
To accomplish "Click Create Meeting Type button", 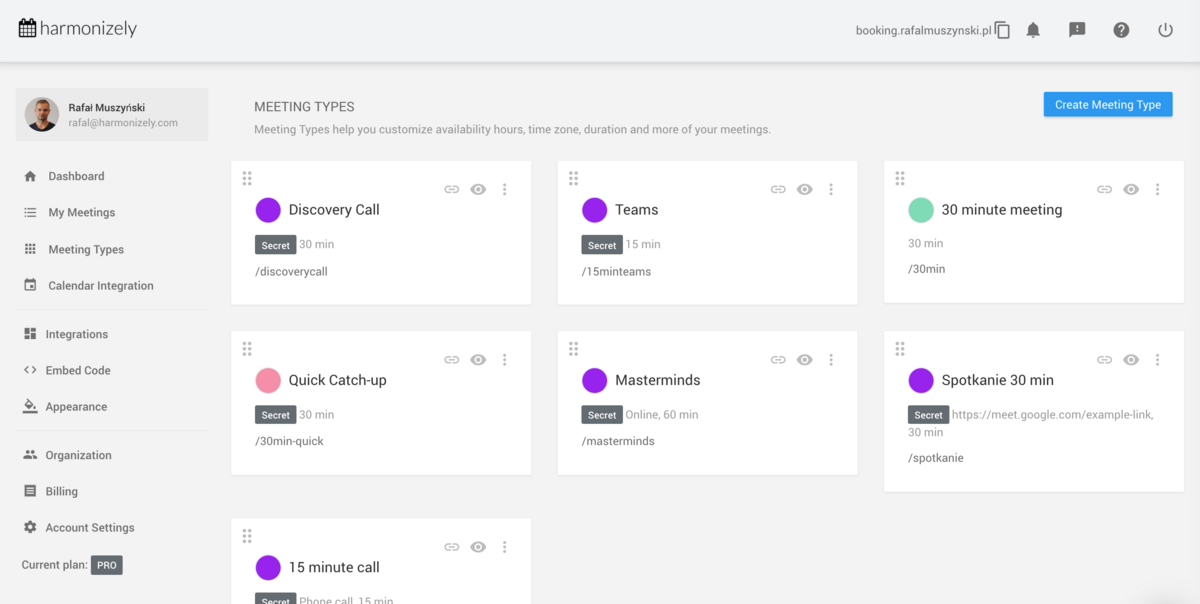I will tap(1107, 104).
